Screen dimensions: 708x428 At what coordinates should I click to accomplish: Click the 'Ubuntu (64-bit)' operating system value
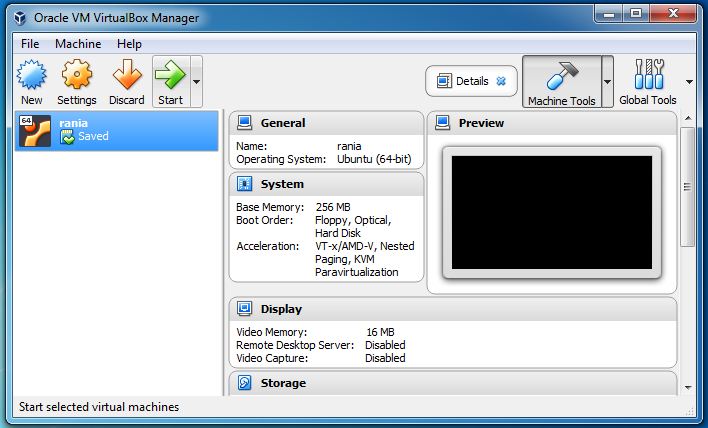[374, 159]
